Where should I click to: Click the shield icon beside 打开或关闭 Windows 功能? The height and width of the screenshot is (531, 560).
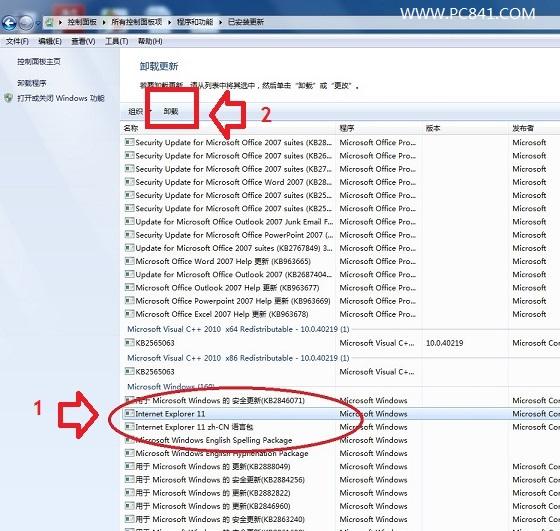coord(9,98)
